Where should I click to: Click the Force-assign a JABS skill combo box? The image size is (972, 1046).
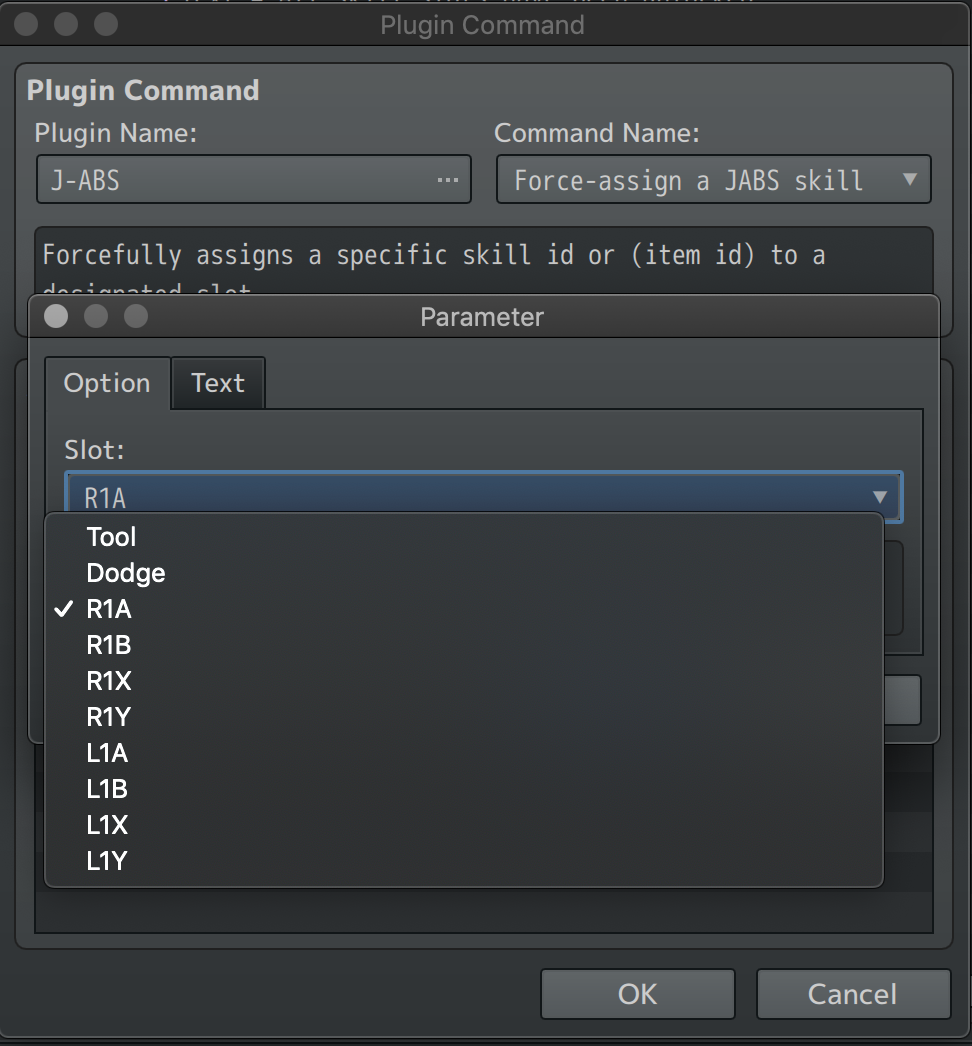713,179
